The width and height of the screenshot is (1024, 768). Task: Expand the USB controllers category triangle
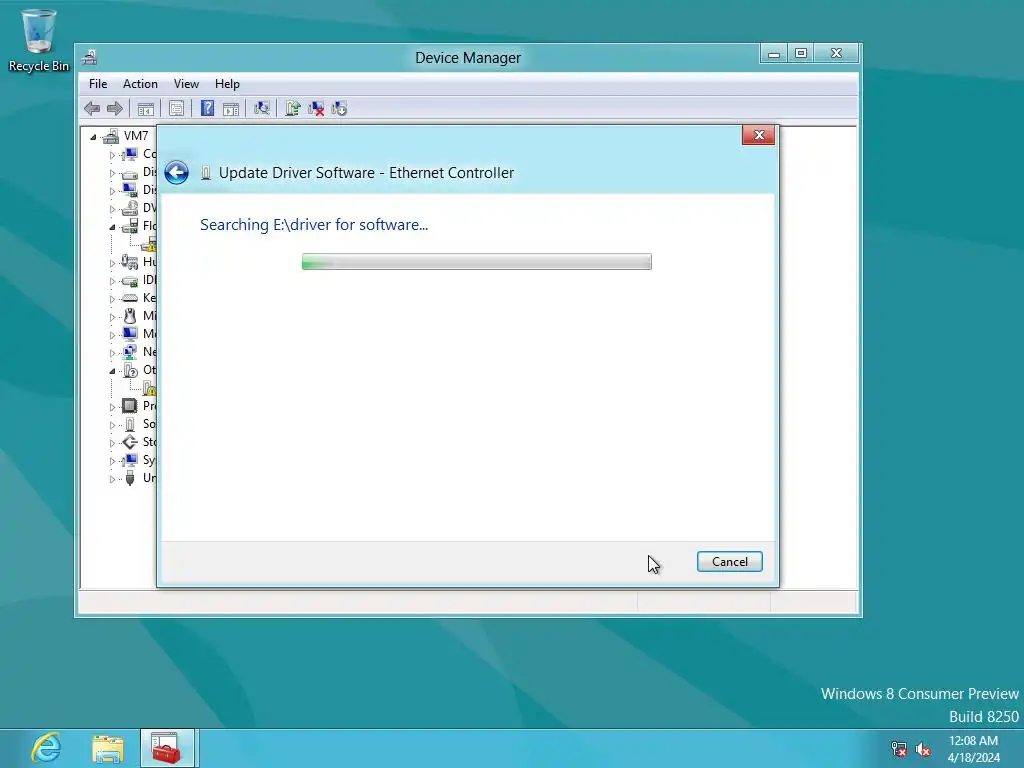[x=112, y=479]
